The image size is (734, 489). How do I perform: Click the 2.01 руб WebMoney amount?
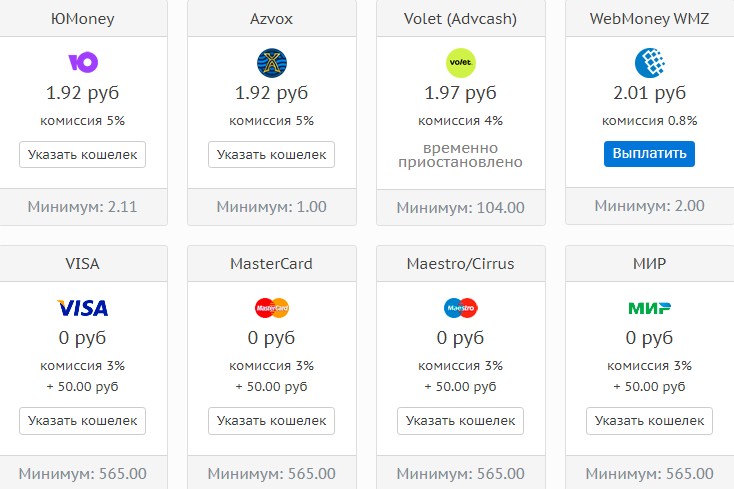(650, 93)
